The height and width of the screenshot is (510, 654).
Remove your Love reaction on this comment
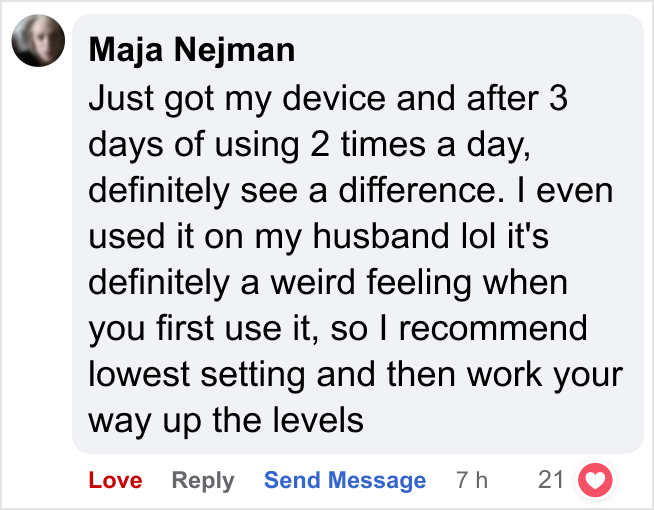tap(115, 481)
